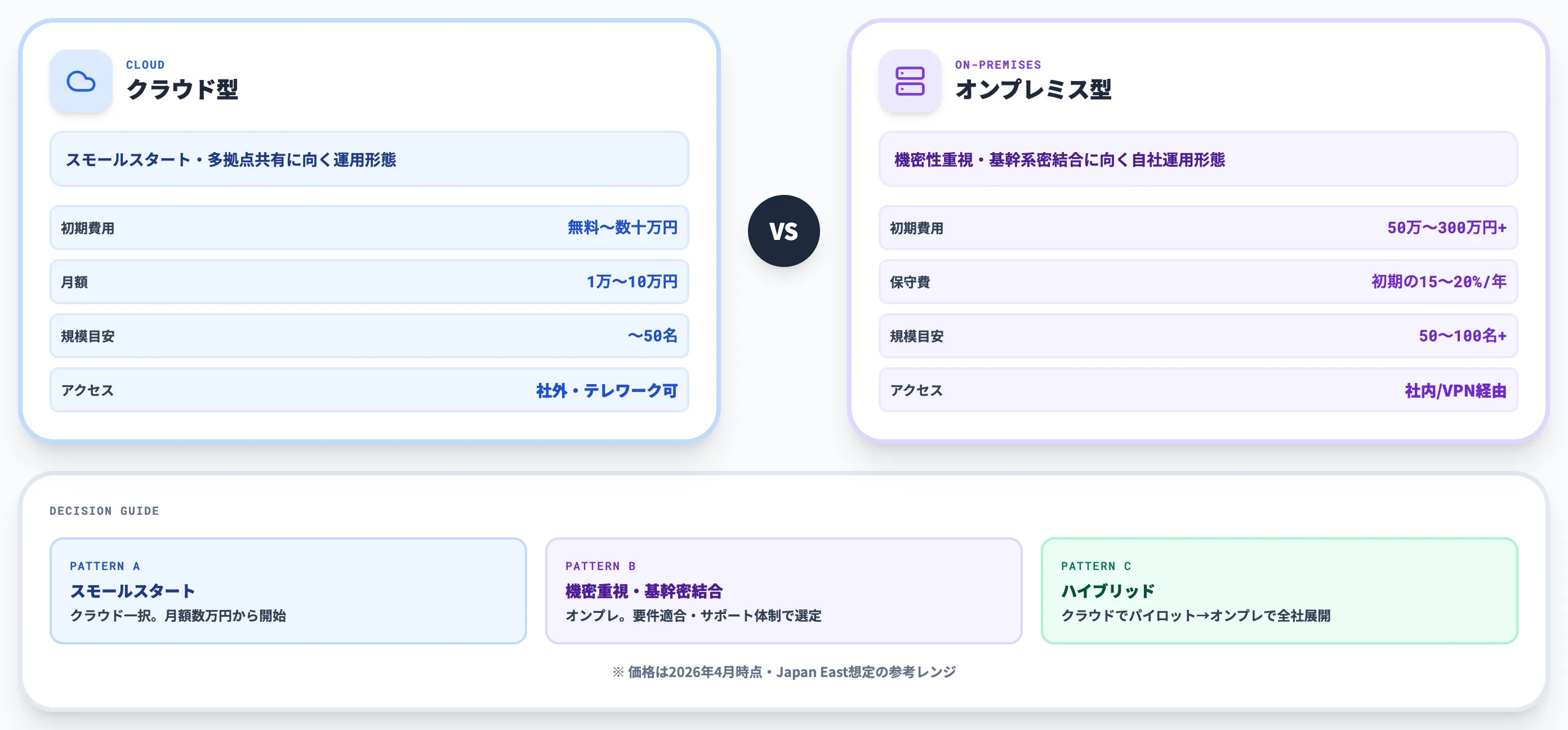This screenshot has height=730, width=1568.
Task: Click the スモールスタート・多拠点共有 summary banner
Action: tap(369, 159)
